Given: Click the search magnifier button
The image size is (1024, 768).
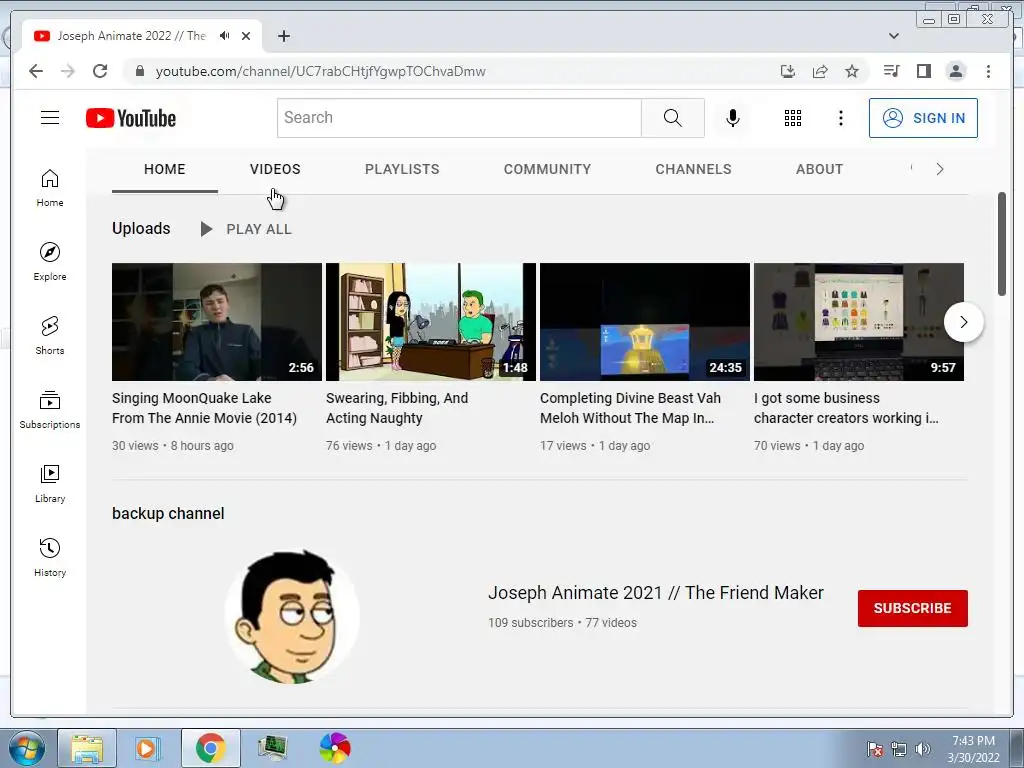Looking at the screenshot, I should (673, 118).
